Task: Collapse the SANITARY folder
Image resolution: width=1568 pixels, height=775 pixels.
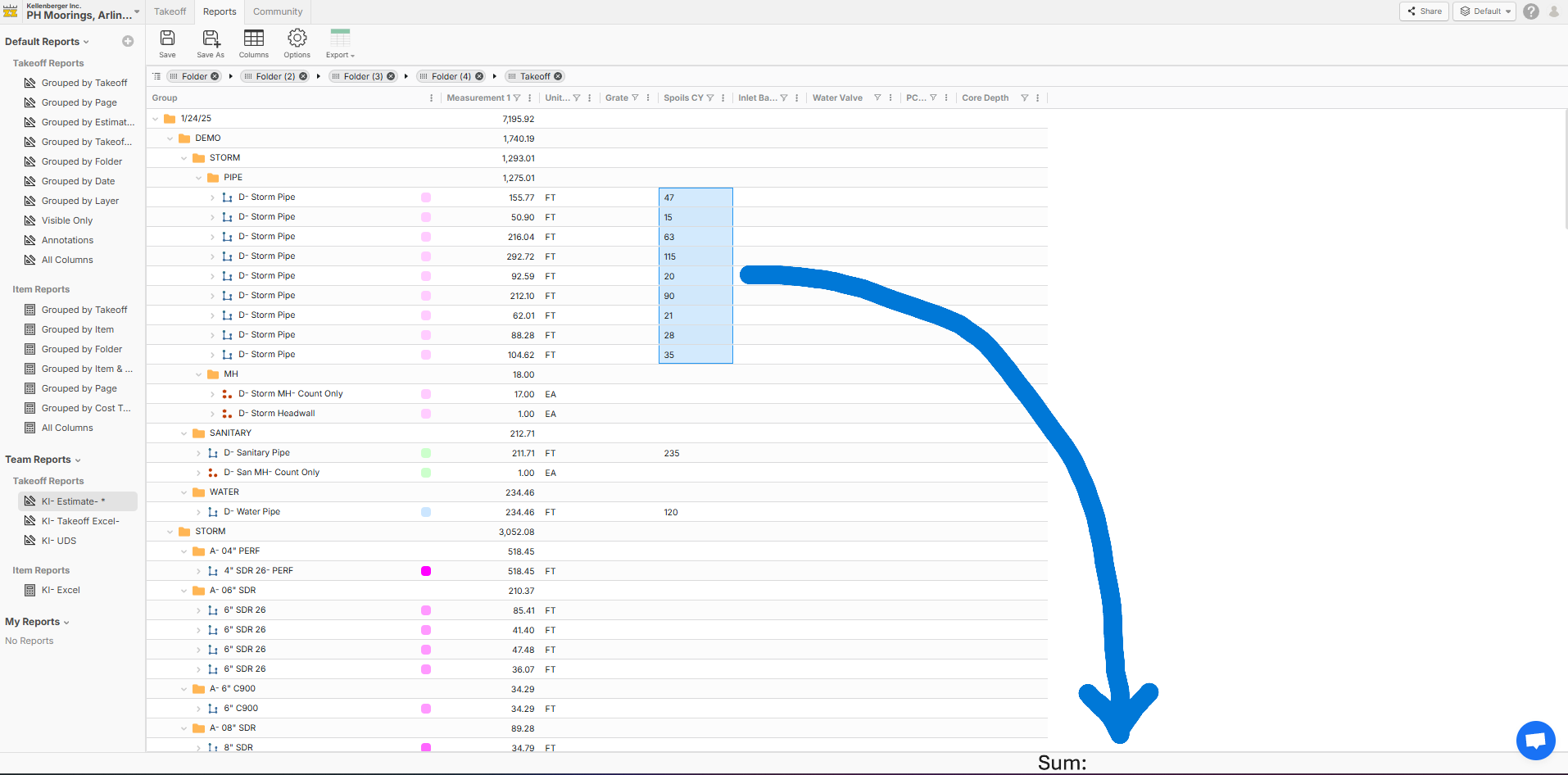Action: 184,433
